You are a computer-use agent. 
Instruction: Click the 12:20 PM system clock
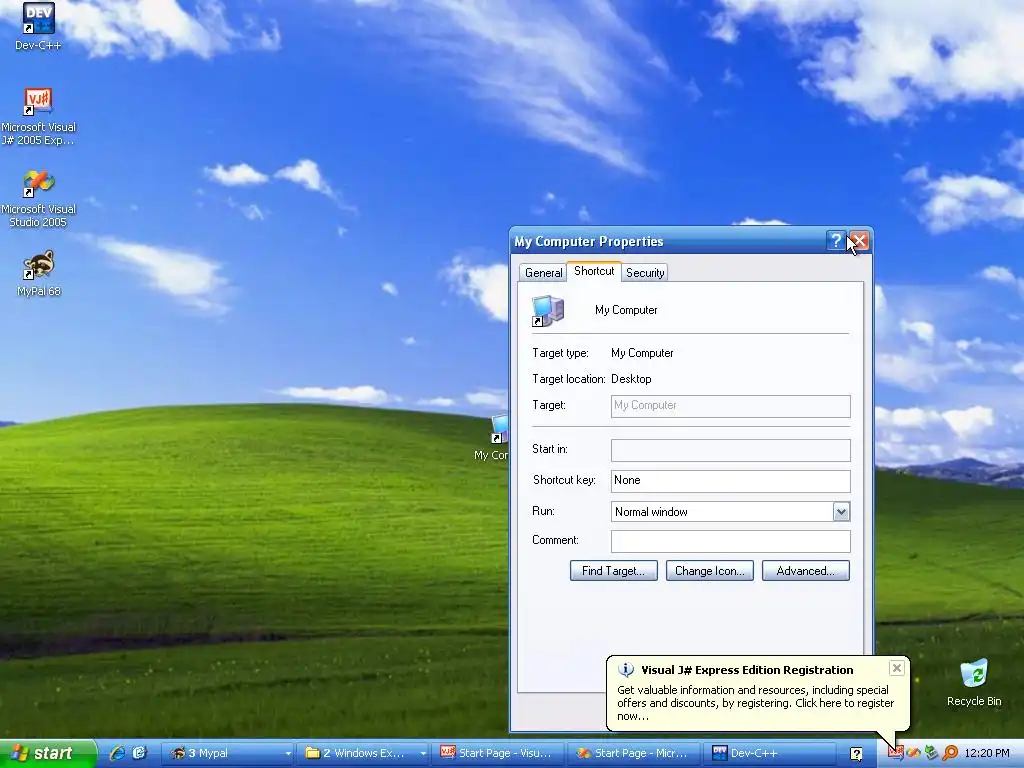[987, 754]
